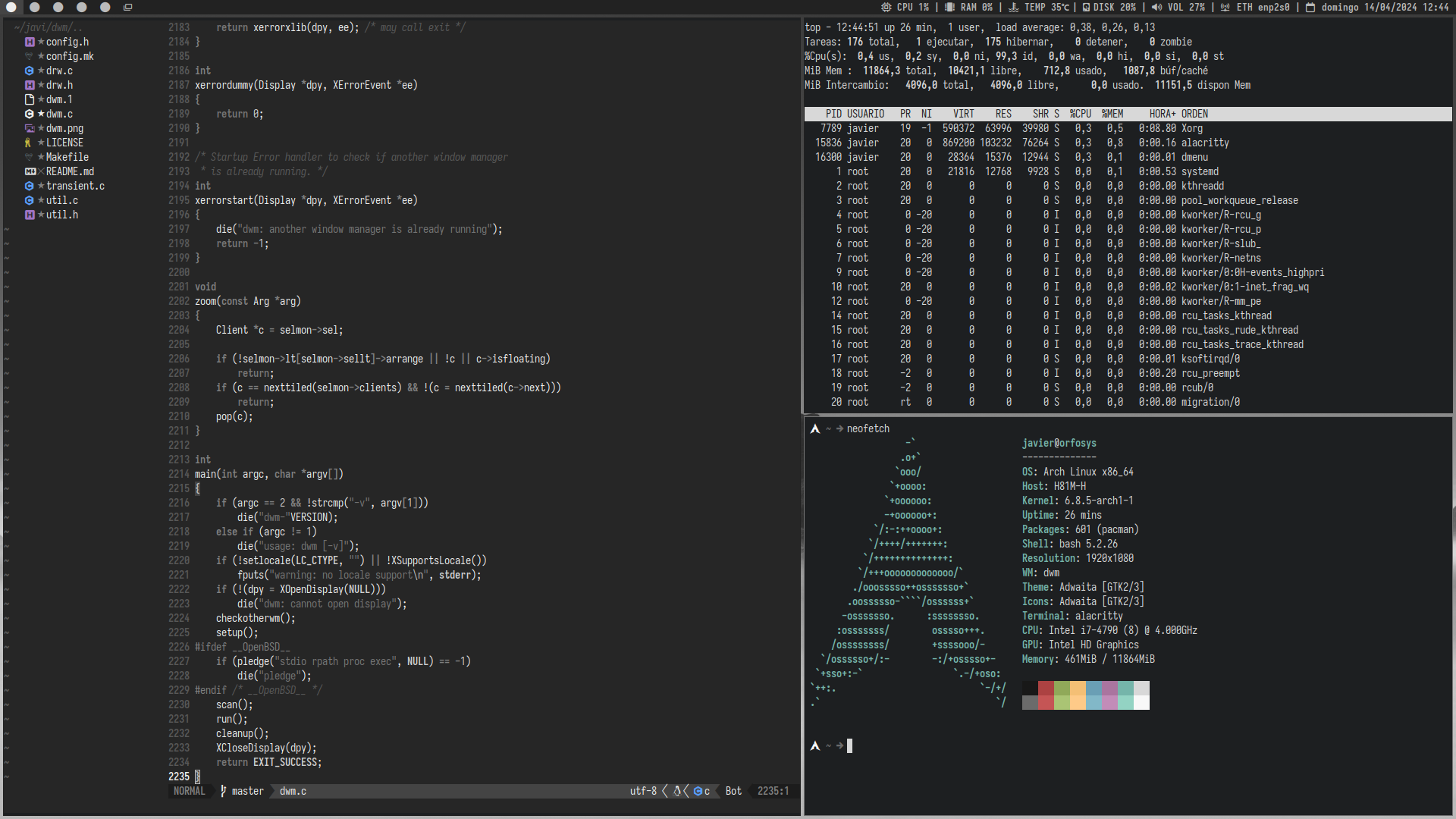Click the ~/javi/dwm/.. root path in tree
The image size is (1456, 819).
pos(48,27)
